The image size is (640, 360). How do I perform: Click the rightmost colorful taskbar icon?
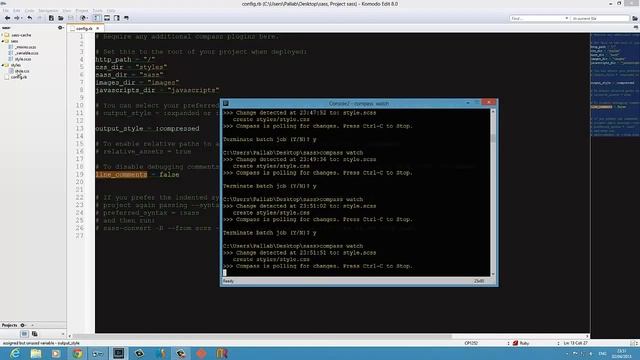(x=222, y=353)
